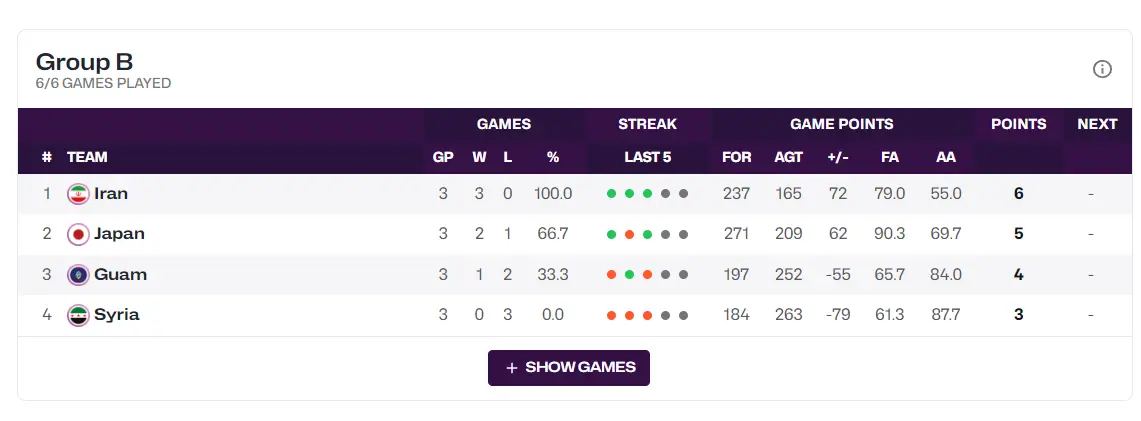Click the plus icon on Show Games
This screenshot has width=1141, height=421.
[x=512, y=368]
